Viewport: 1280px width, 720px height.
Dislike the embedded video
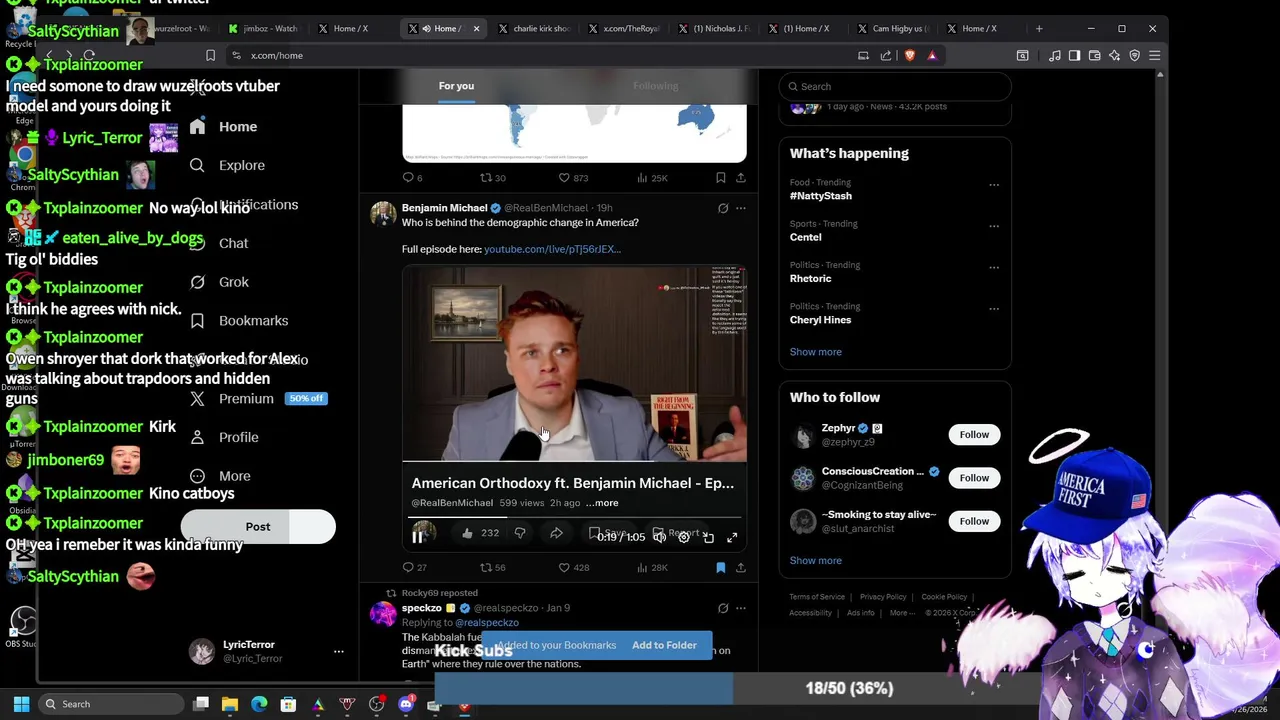click(x=520, y=534)
